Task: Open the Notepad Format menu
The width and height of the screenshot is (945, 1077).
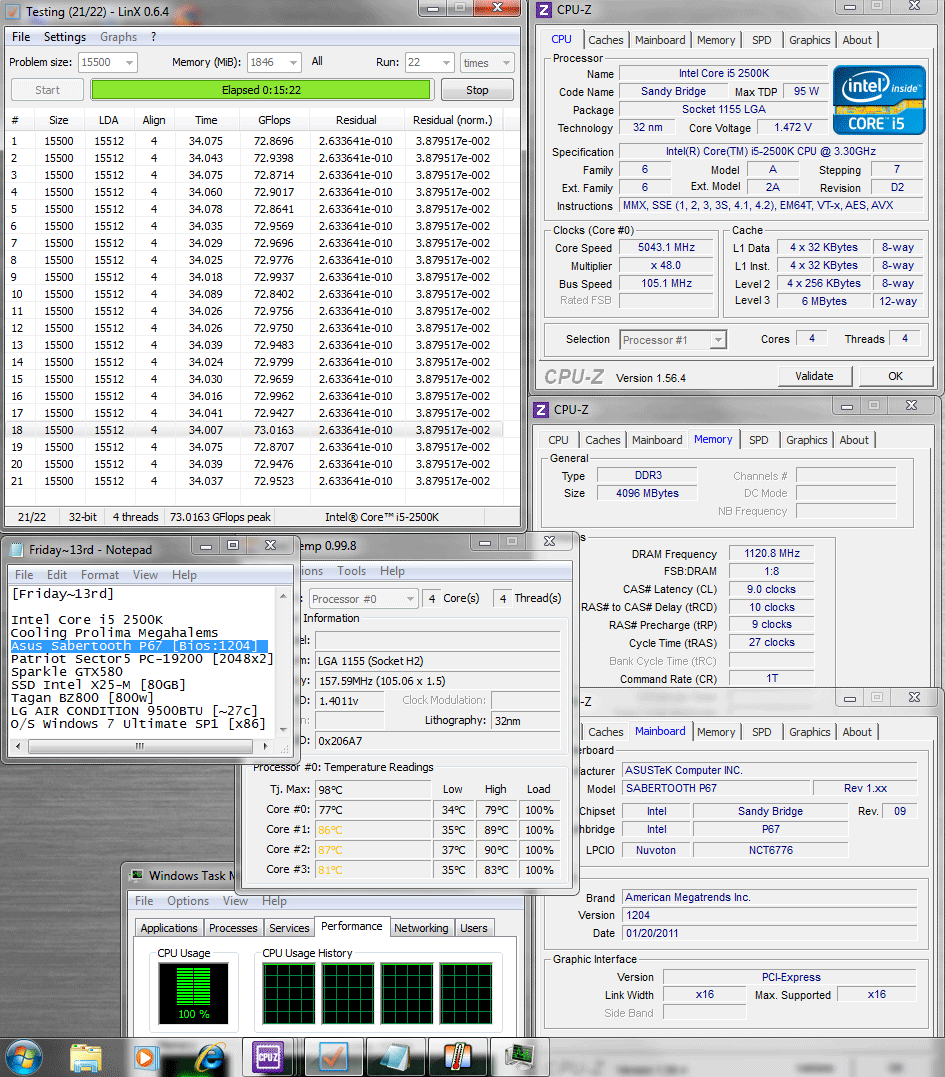Action: pos(100,575)
